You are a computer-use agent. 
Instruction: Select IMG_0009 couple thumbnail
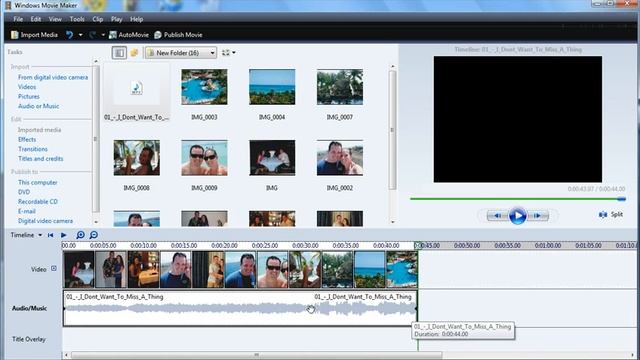(204, 158)
